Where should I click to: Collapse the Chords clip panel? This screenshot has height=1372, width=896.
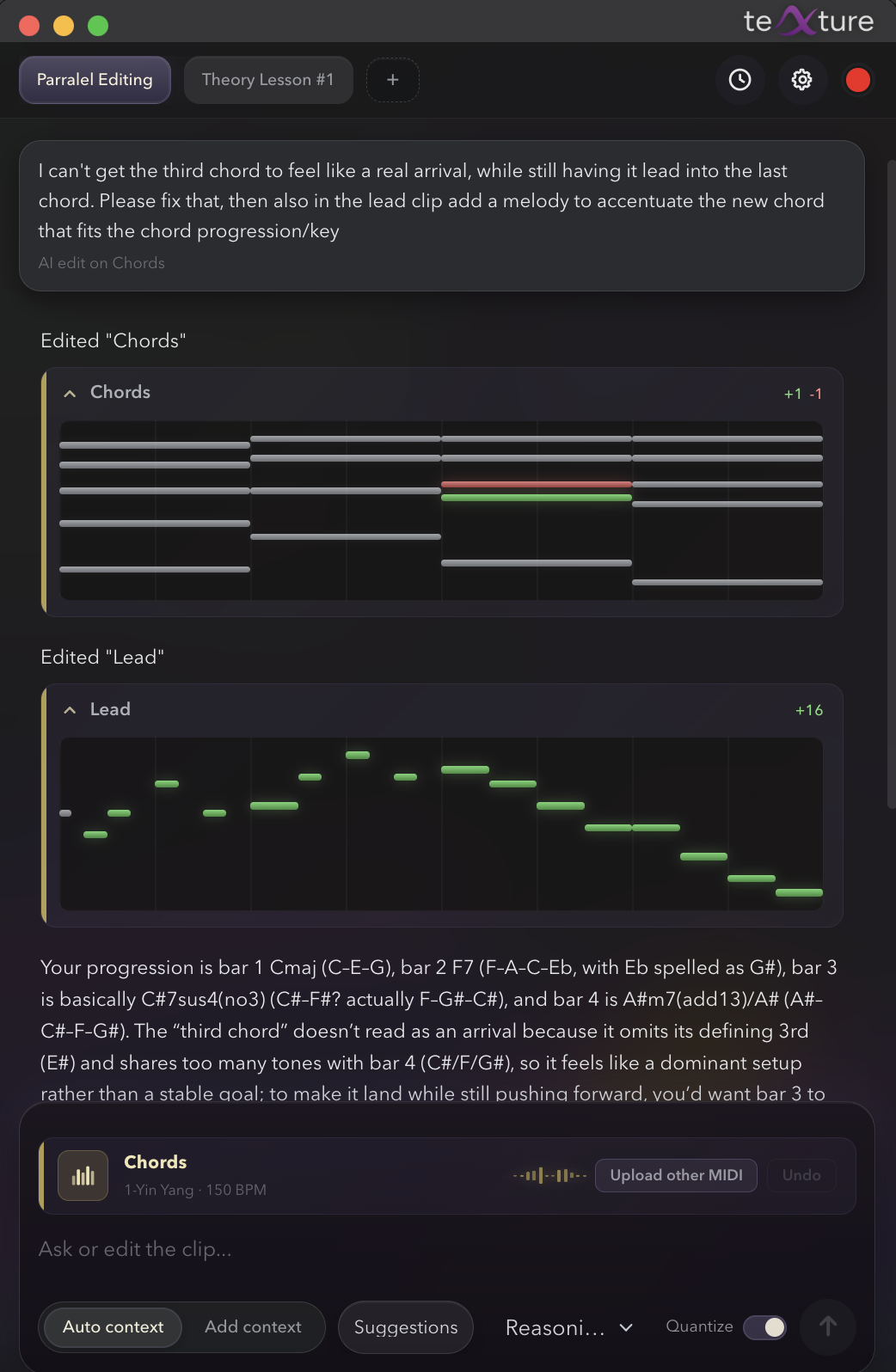coord(70,393)
